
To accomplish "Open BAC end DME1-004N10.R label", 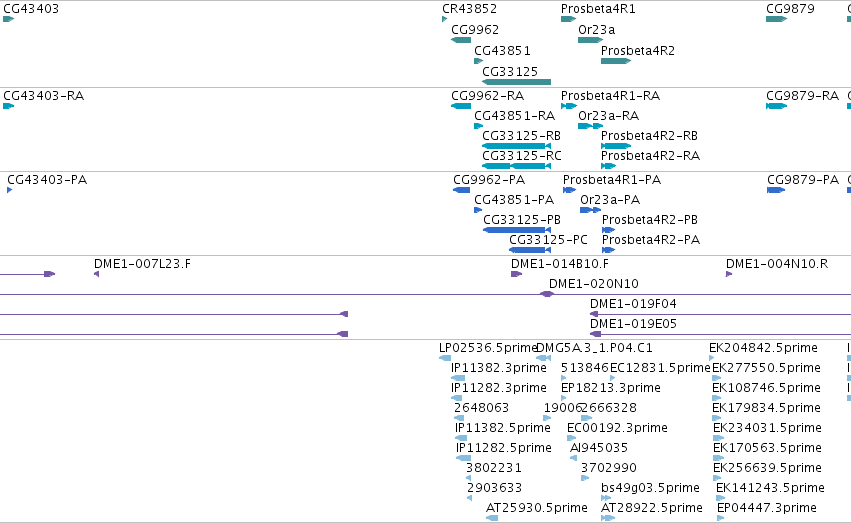I will click(x=777, y=264).
